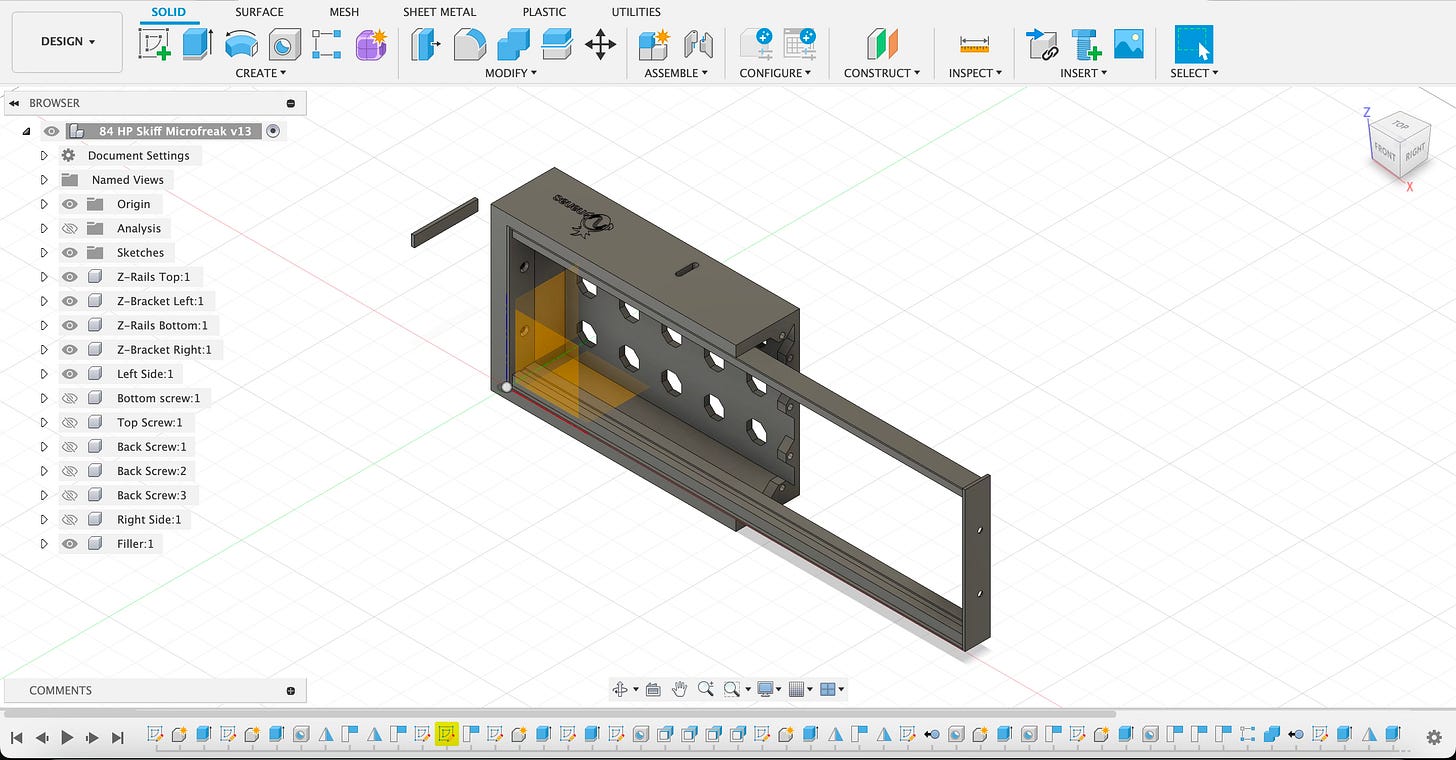1456x760 pixels.
Task: Hide the Z-Rails Top:1 component
Action: tap(70, 277)
